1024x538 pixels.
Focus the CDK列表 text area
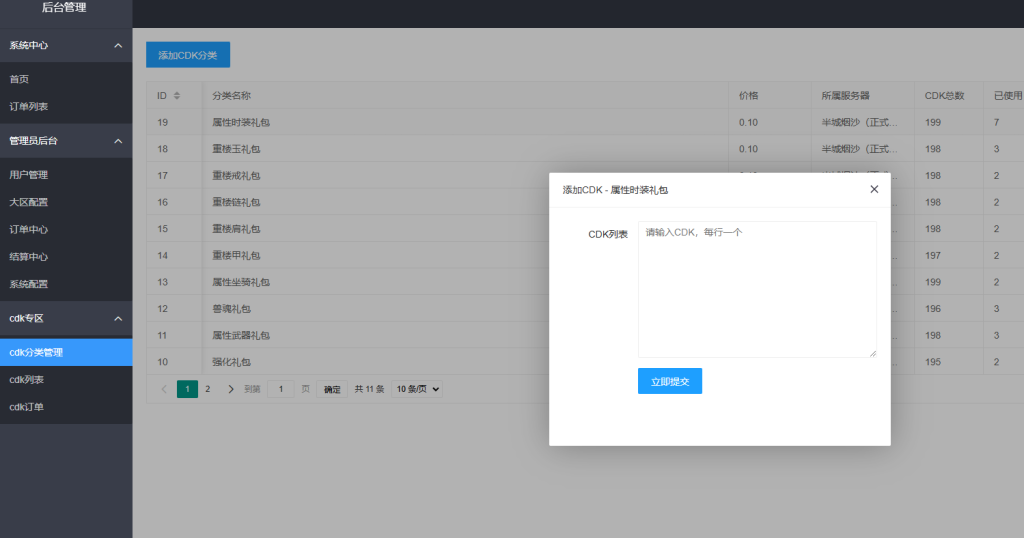tap(757, 289)
